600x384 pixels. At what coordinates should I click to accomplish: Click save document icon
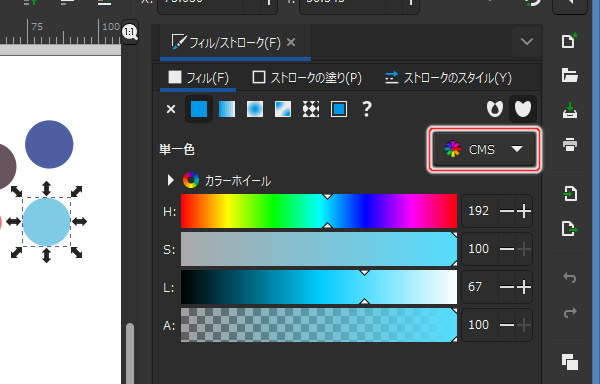click(x=569, y=110)
